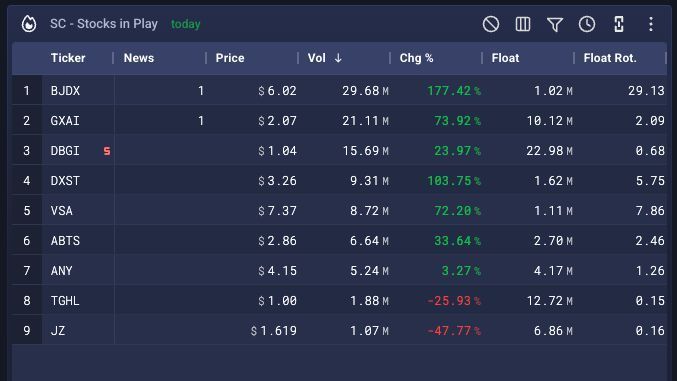The image size is (677, 381).
Task: Click the block/ignore list icon
Action: [491, 24]
